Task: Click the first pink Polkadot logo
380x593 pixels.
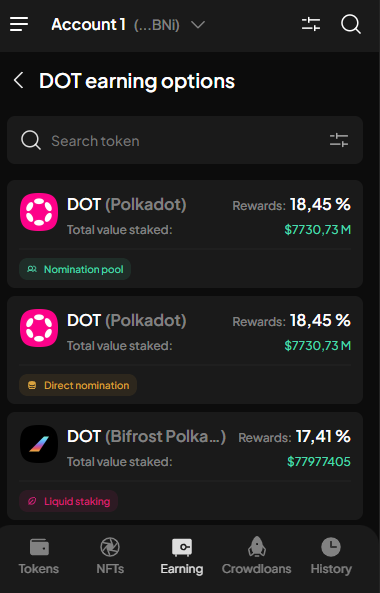Action: (x=39, y=212)
